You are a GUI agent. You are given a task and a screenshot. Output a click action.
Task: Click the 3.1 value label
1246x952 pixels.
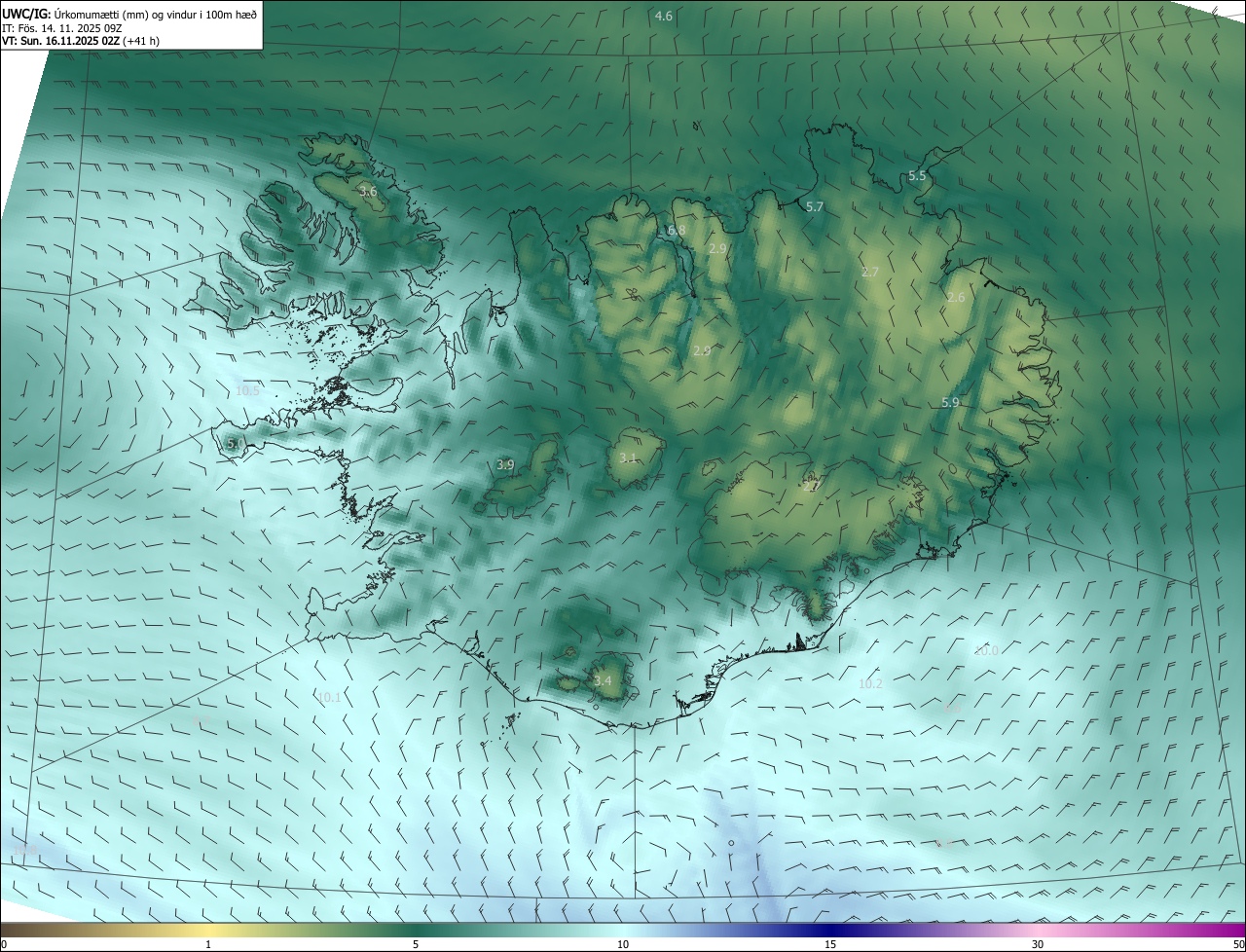(628, 457)
